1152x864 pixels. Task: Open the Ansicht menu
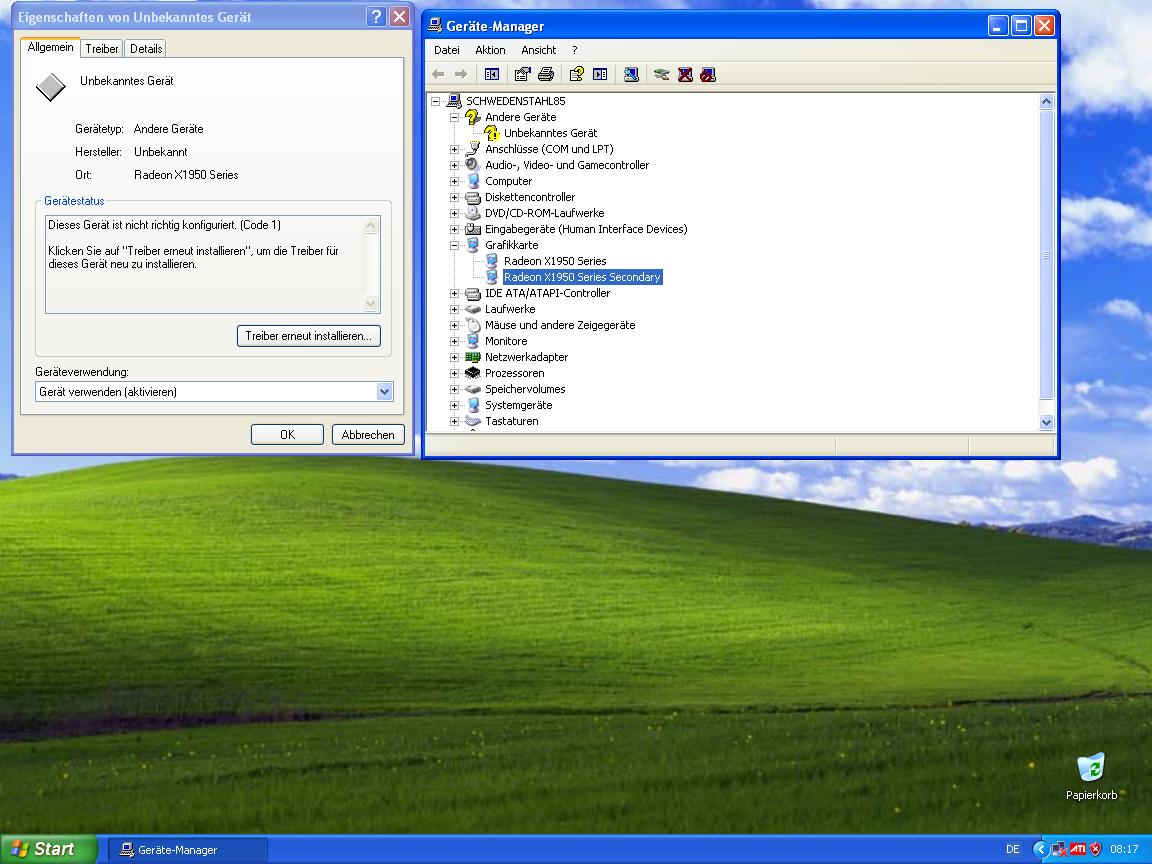coord(539,50)
